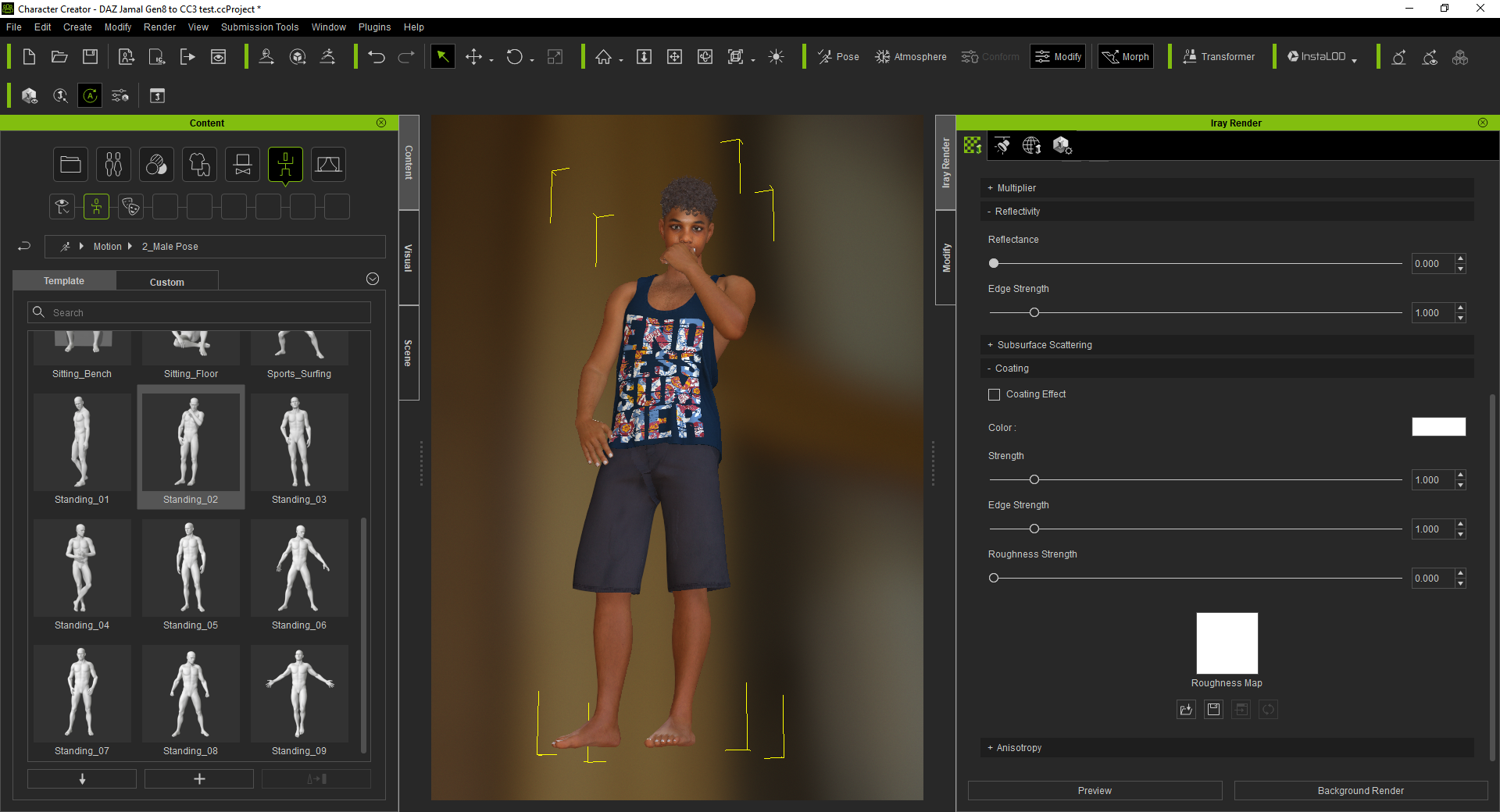Switch to the Template tab
The image size is (1500, 812).
pyautogui.click(x=64, y=281)
